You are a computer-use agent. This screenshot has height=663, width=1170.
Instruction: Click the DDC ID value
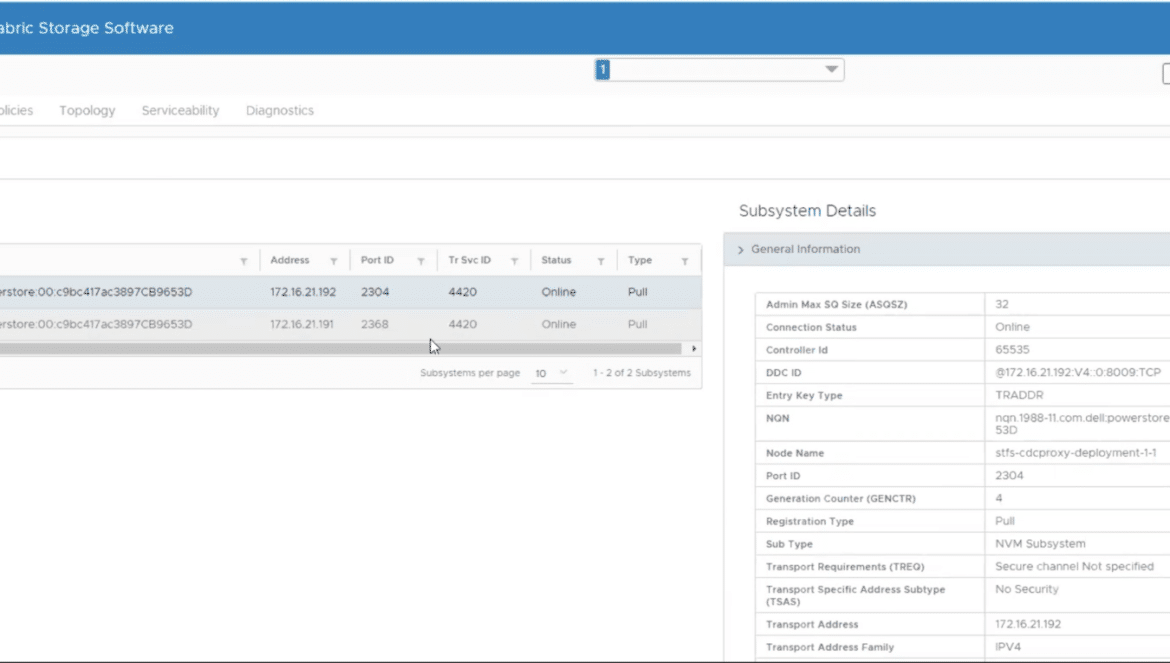(1077, 372)
